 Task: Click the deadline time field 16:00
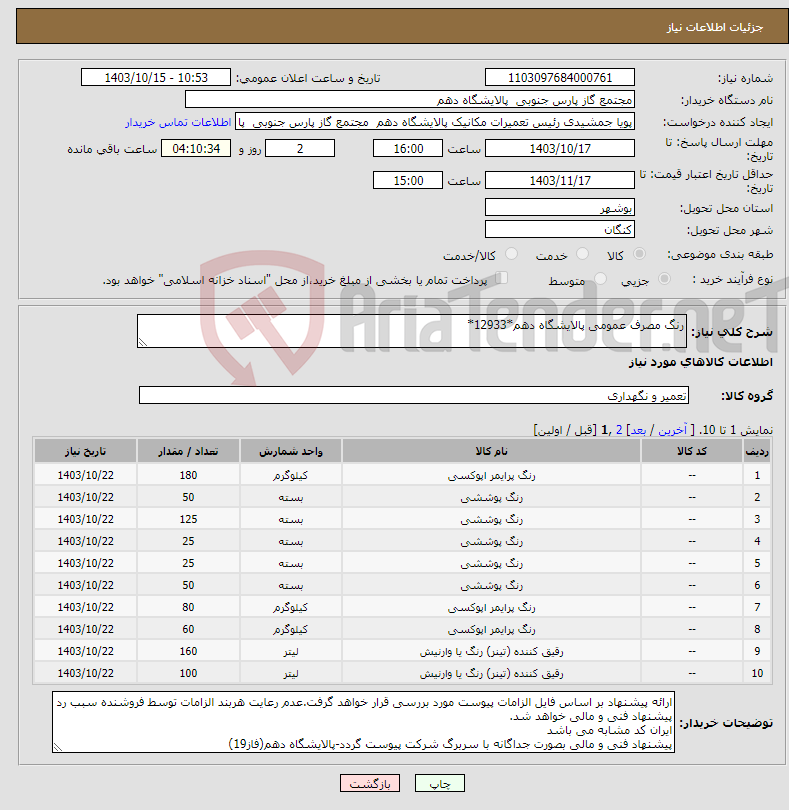click(408, 149)
